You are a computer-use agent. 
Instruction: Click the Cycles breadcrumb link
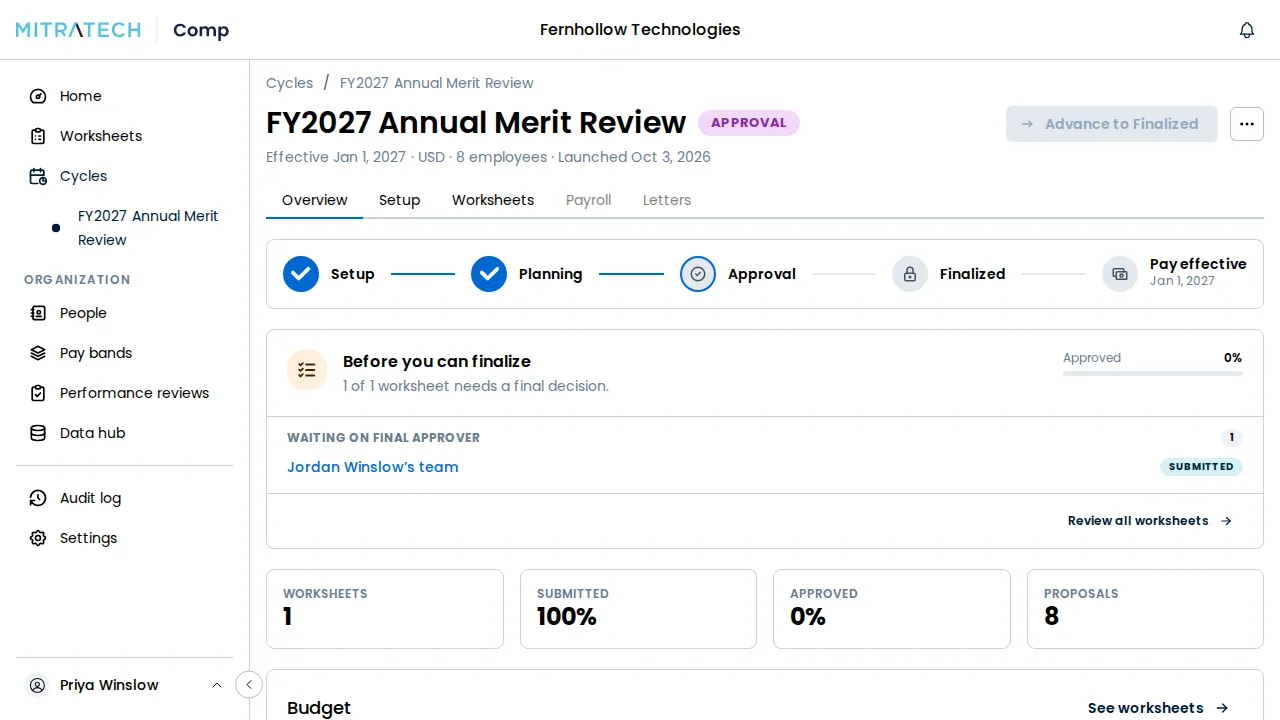click(x=290, y=83)
